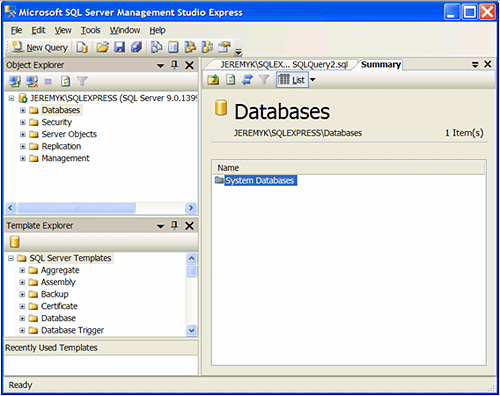
Task: Click the Open File folder icon
Action: coord(103,47)
